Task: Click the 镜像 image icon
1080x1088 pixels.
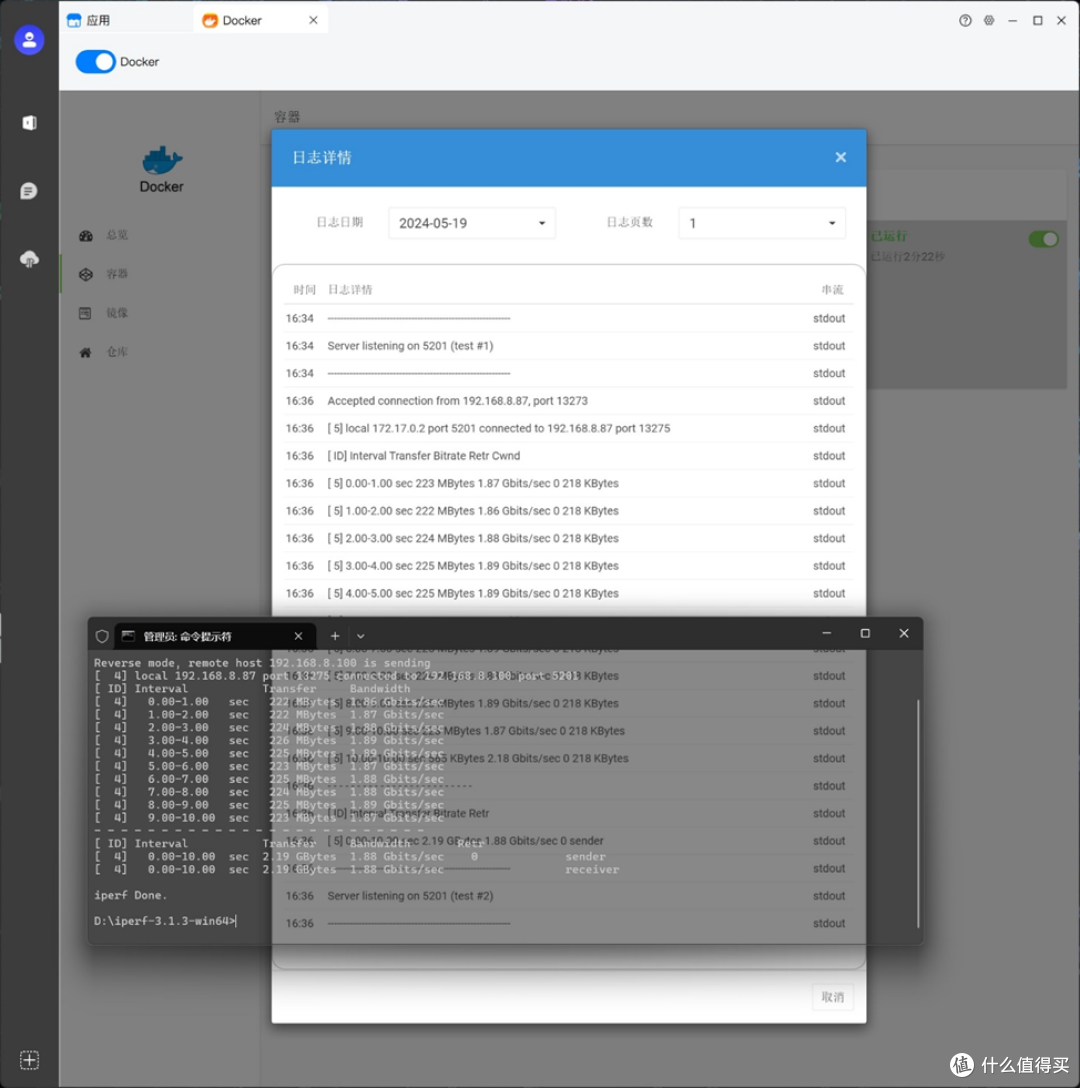Action: coord(85,313)
